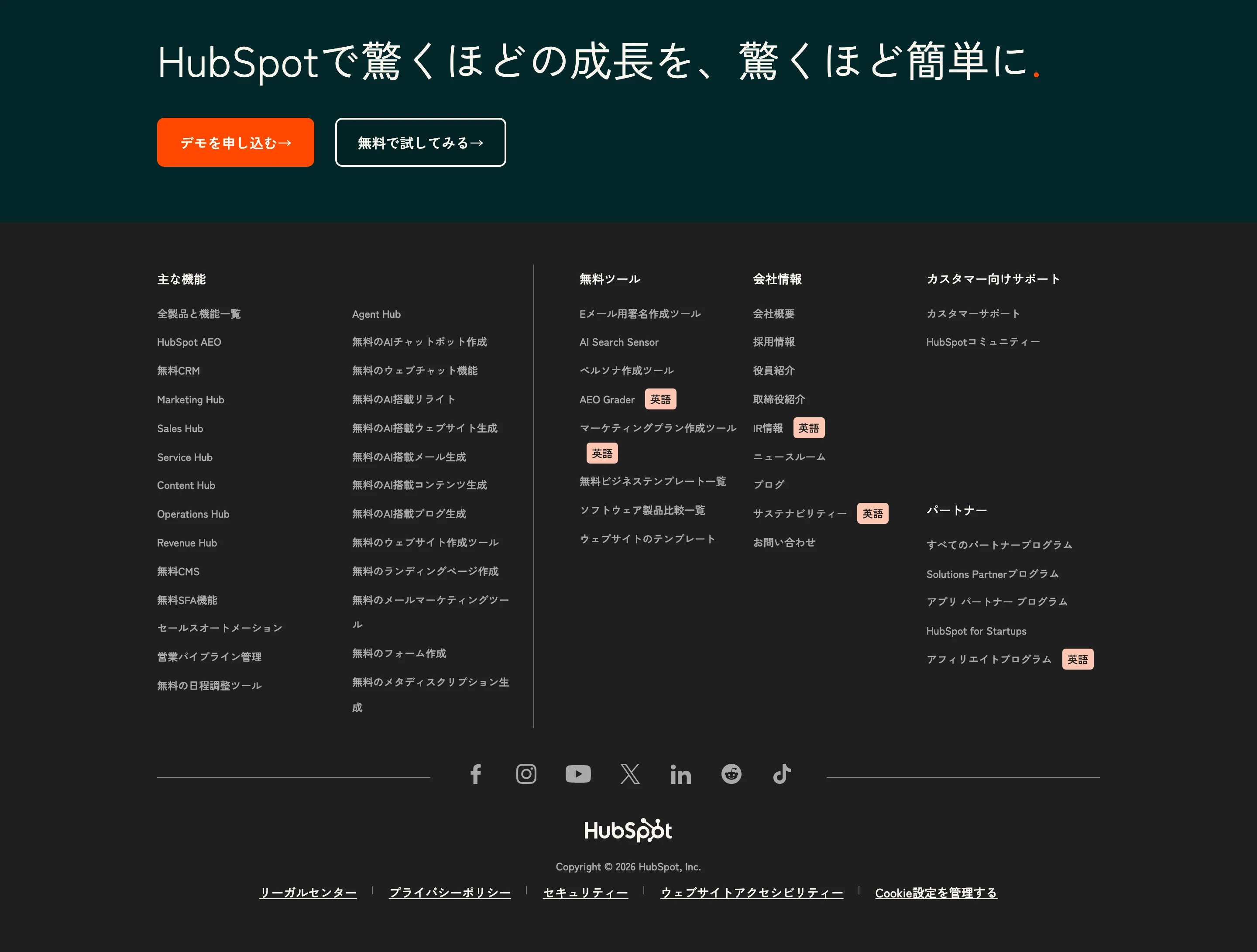Open the HubSpot for Startups link

(976, 631)
